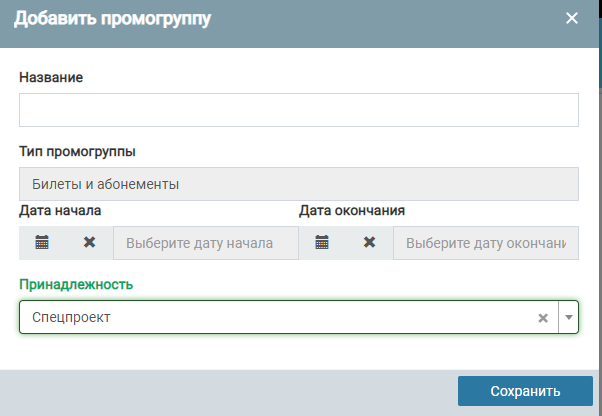Click the end date input field

tap(485, 243)
